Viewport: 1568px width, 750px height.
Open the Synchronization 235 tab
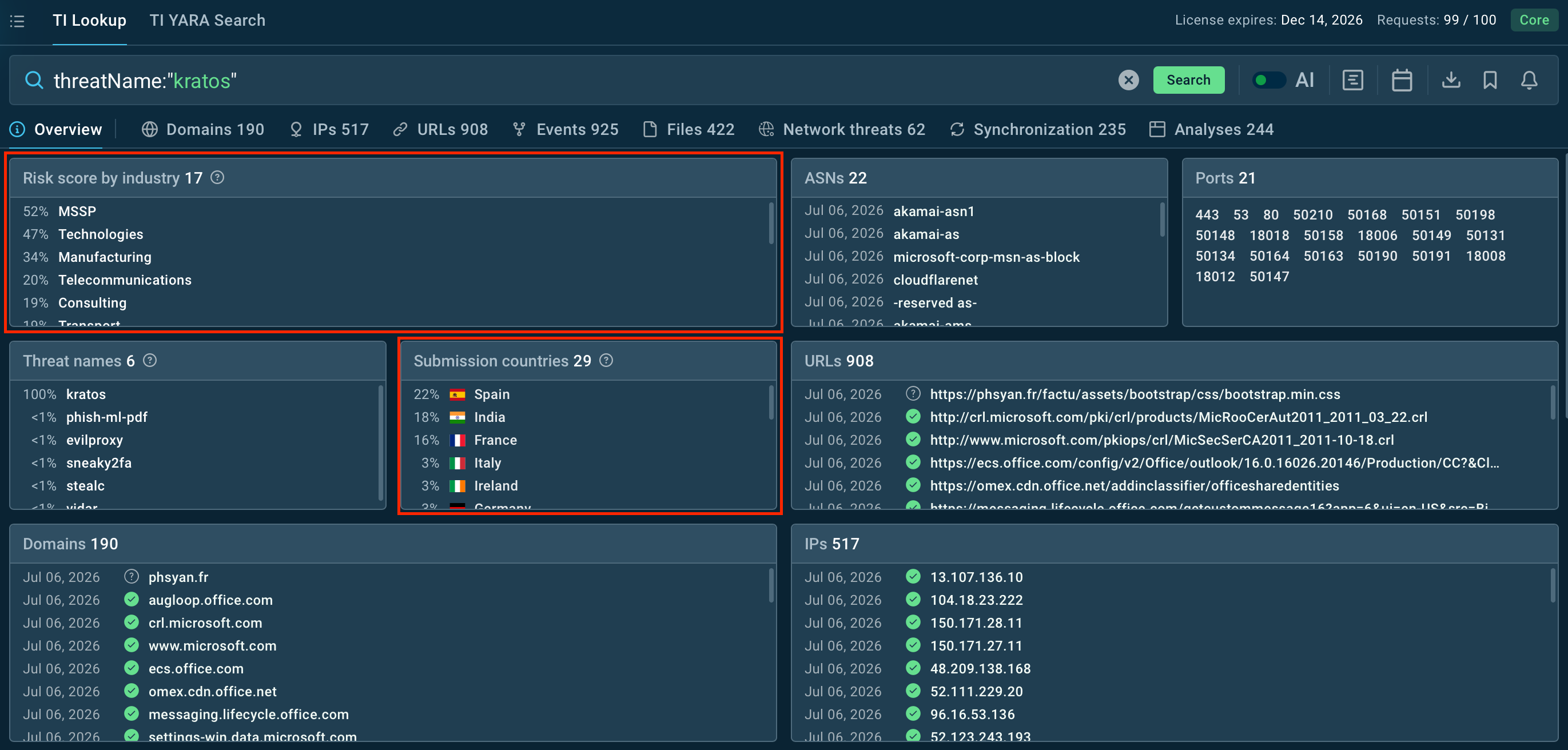1038,130
